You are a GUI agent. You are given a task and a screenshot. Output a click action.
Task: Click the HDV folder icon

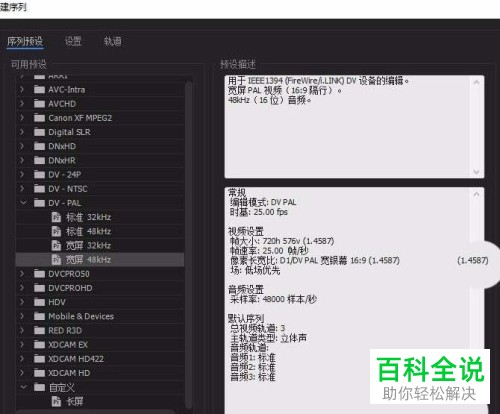[39, 302]
